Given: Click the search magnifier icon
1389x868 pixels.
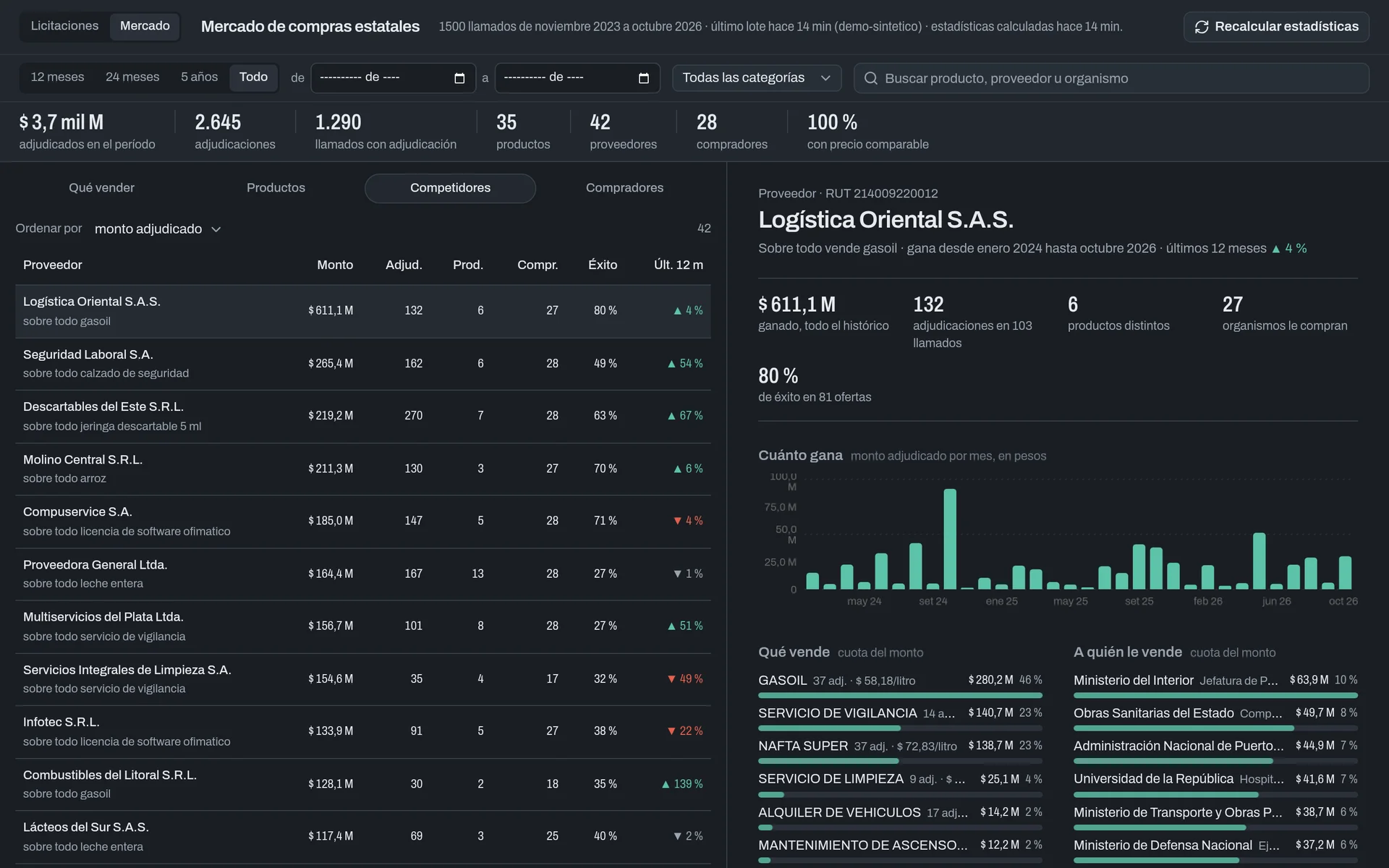Looking at the screenshot, I should (871, 78).
